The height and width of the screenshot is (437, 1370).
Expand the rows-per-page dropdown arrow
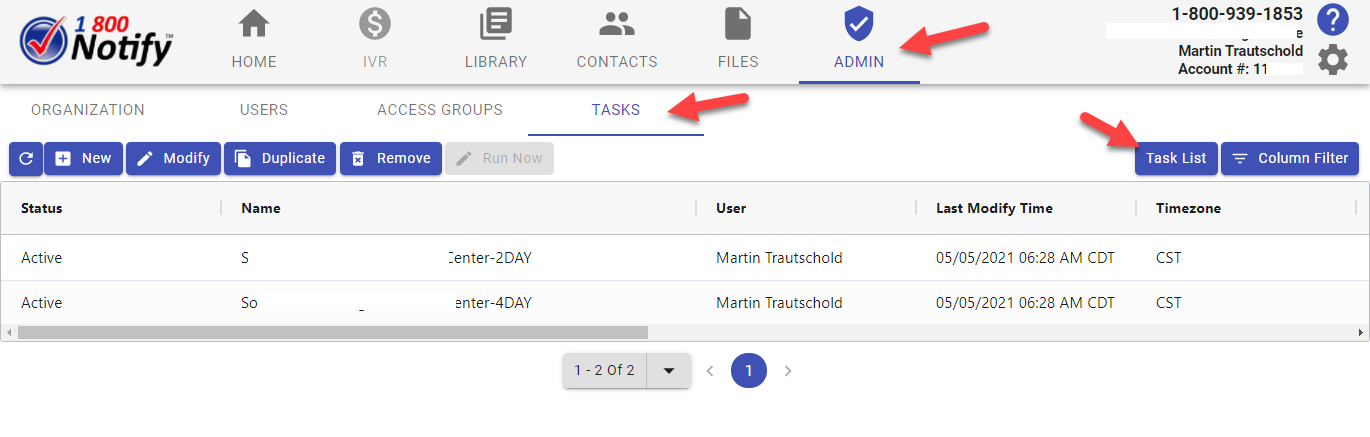pos(669,371)
